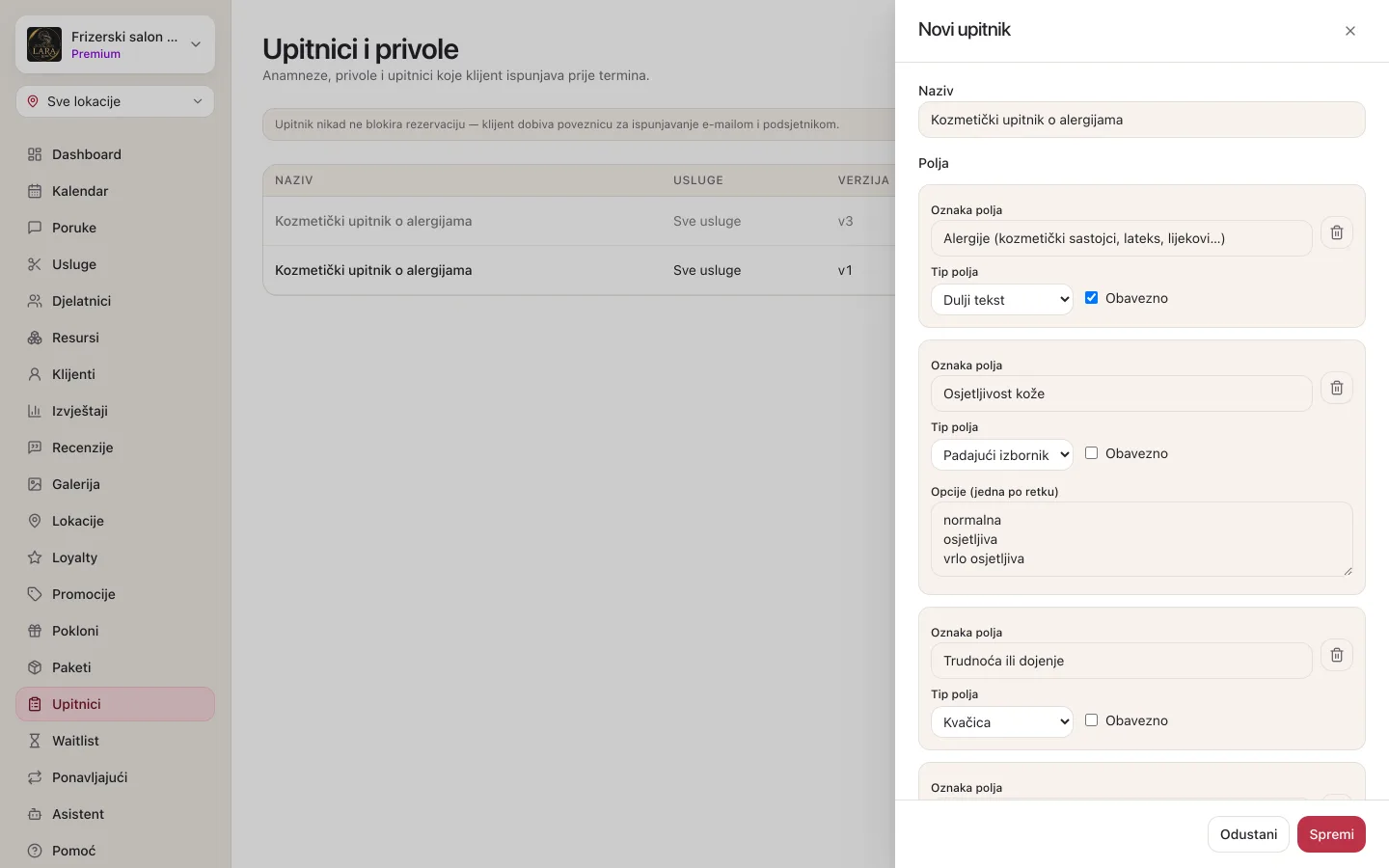Click the Loyalty star icon
This screenshot has height=868, width=1389.
[x=35, y=557]
